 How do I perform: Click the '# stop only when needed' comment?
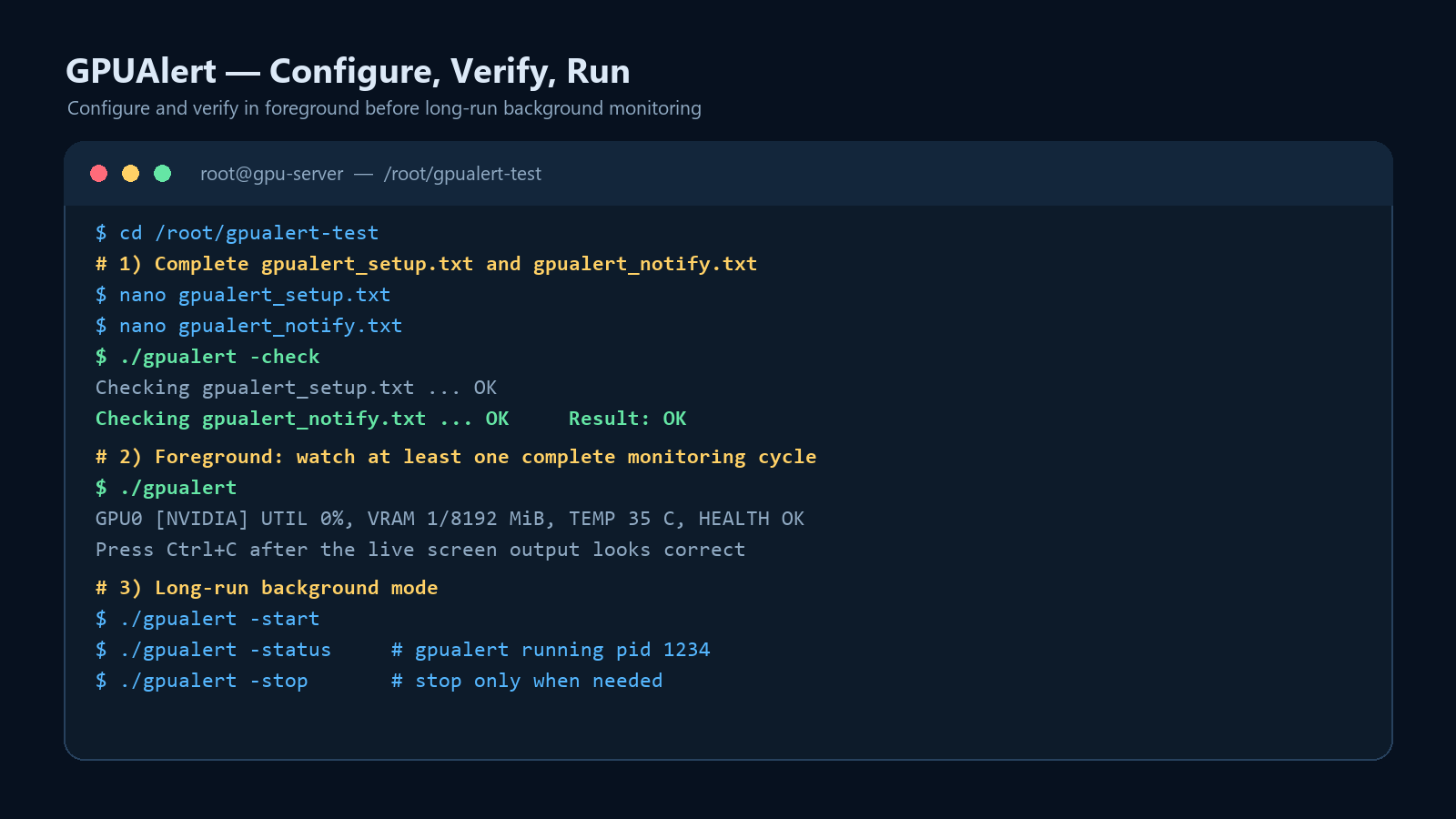tap(527, 681)
